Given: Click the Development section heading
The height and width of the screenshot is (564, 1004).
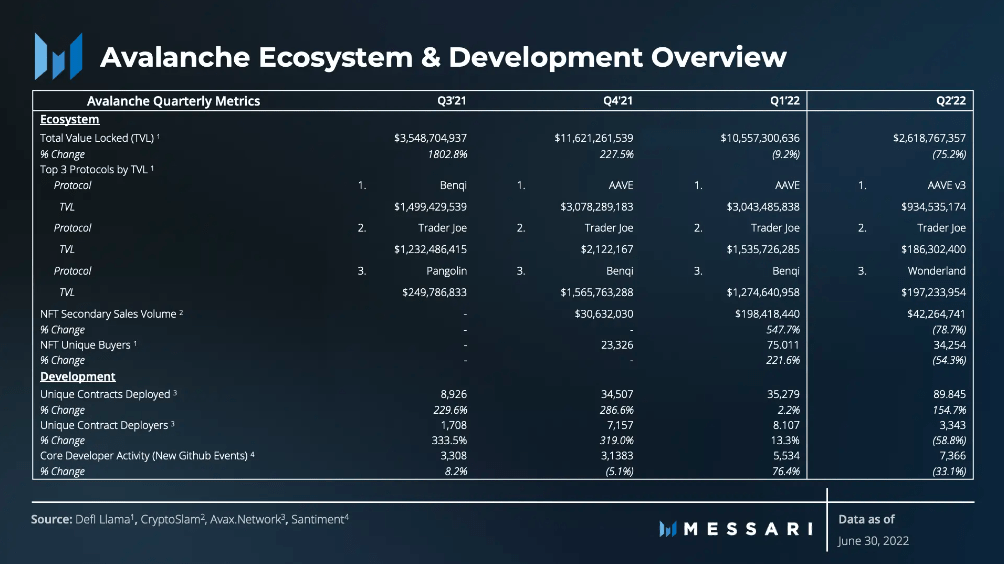Looking at the screenshot, I should pyautogui.click(x=77, y=376).
